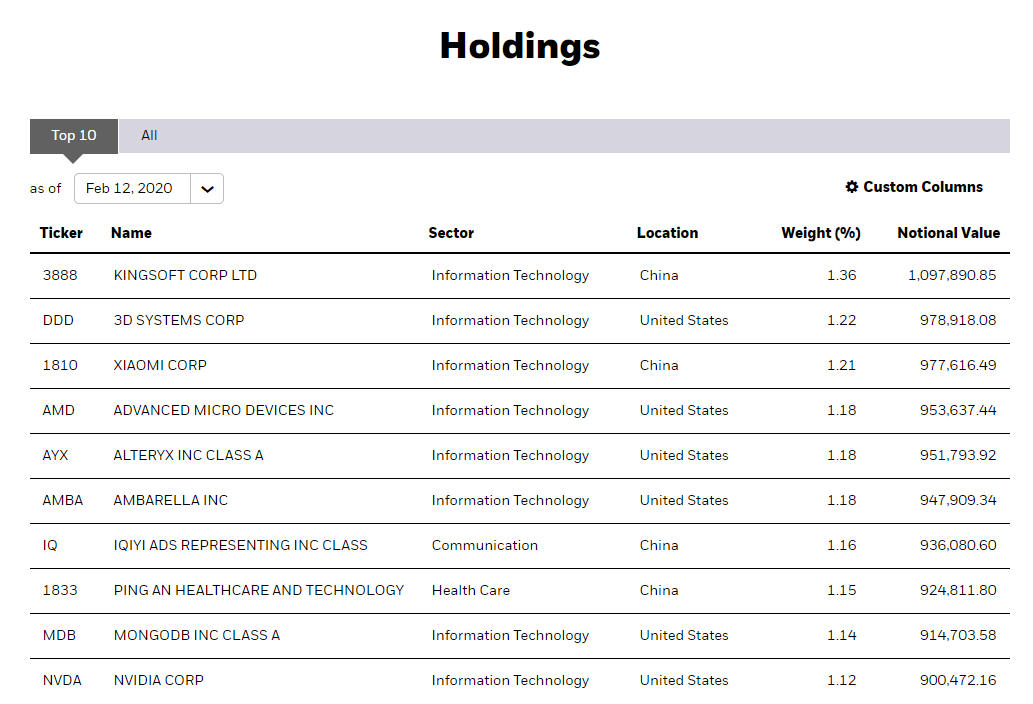1033x704 pixels.
Task: Click the Holdings page heading
Action: click(520, 47)
